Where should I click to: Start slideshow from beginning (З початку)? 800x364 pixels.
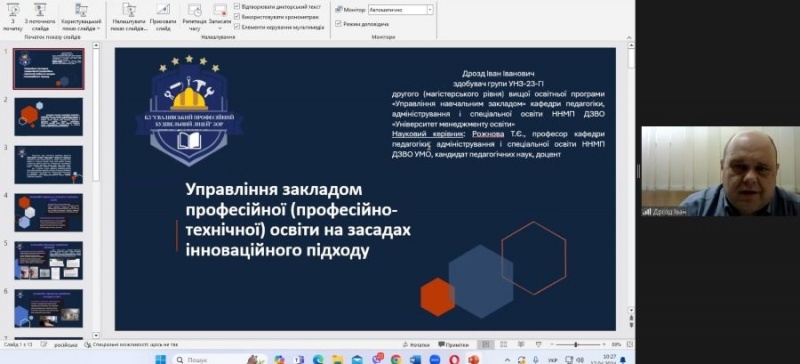tap(13, 17)
